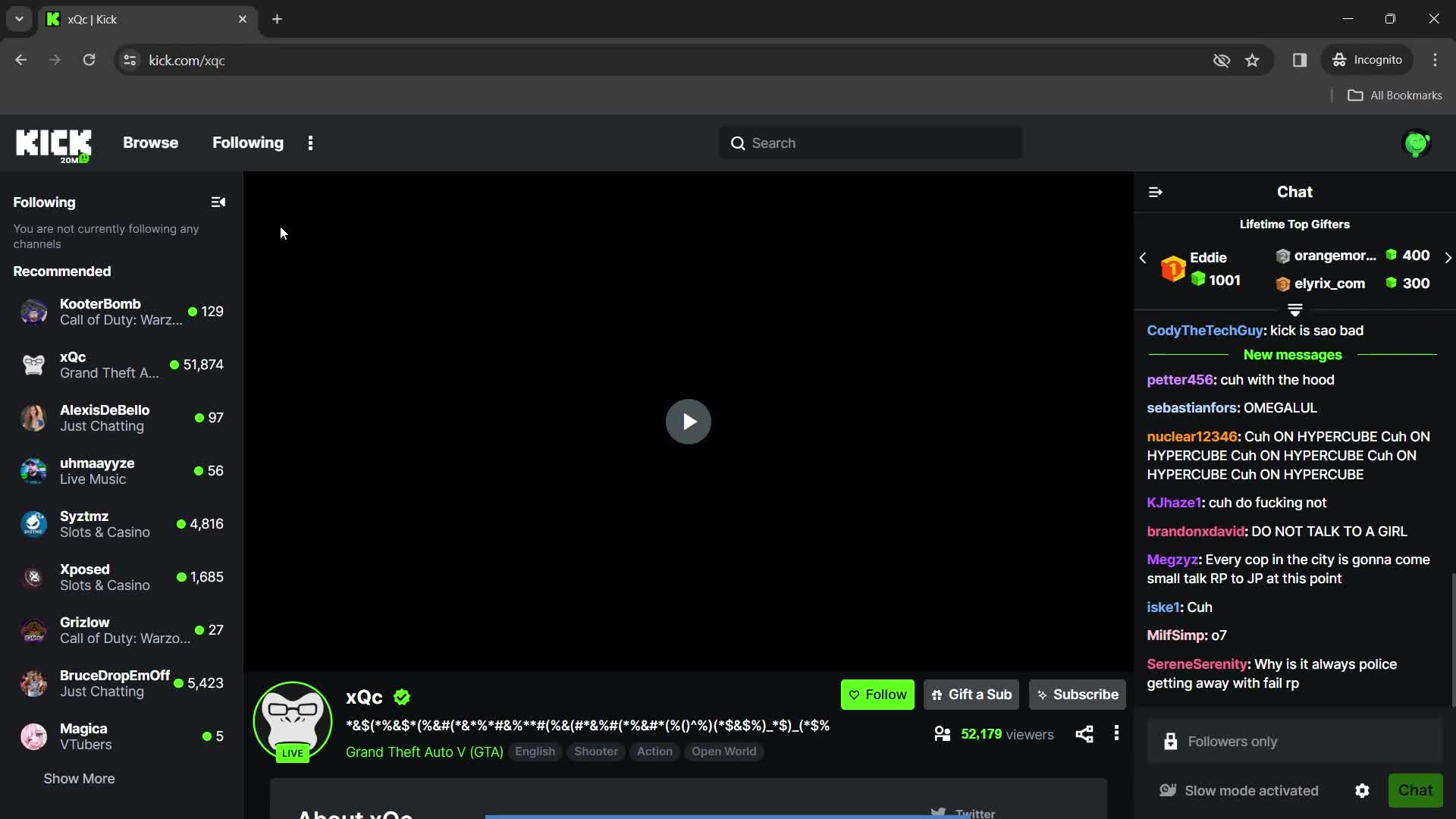Click the verified badge beside xQc

click(402, 697)
